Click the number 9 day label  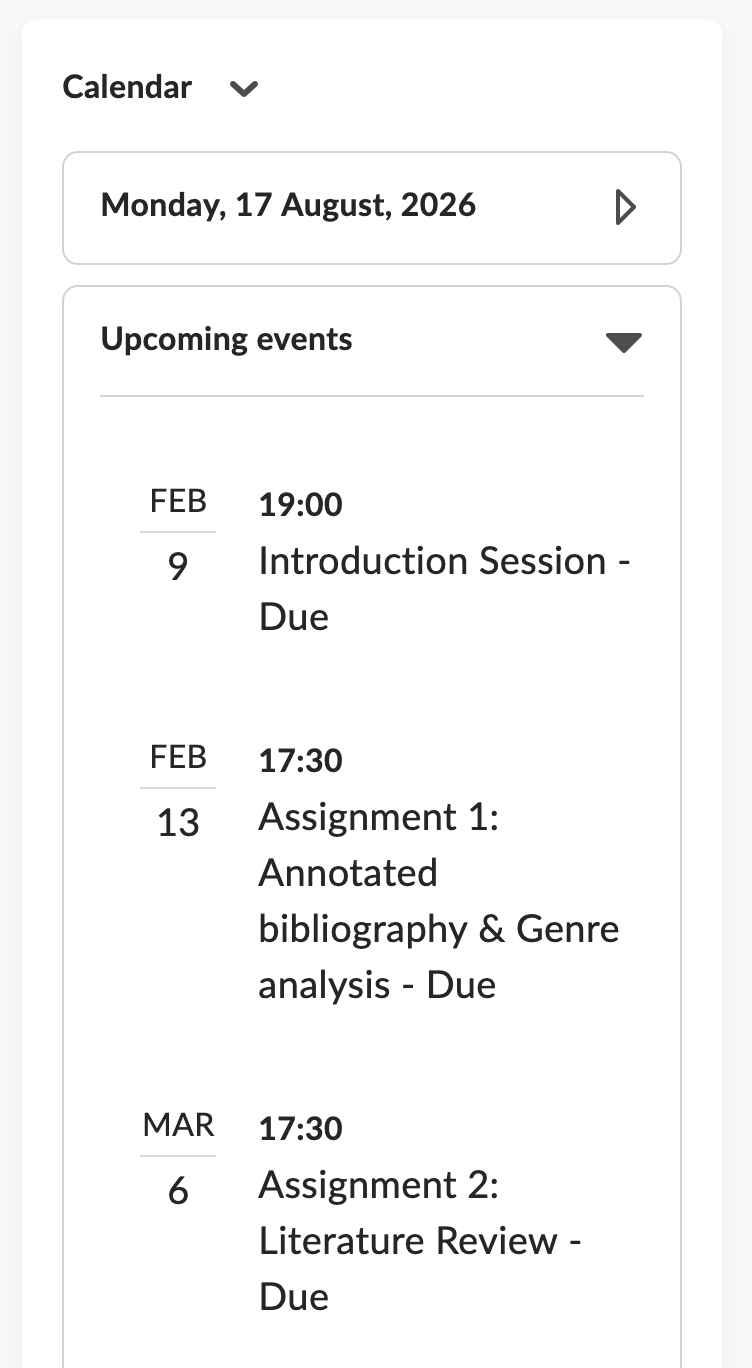click(178, 567)
